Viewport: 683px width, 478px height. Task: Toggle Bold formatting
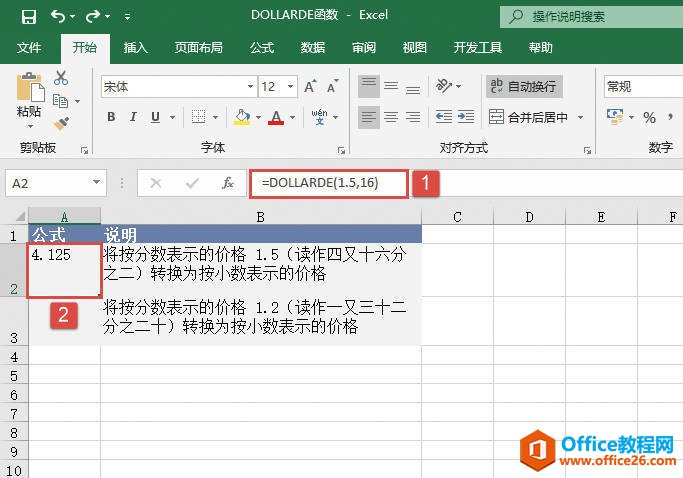tap(111, 117)
